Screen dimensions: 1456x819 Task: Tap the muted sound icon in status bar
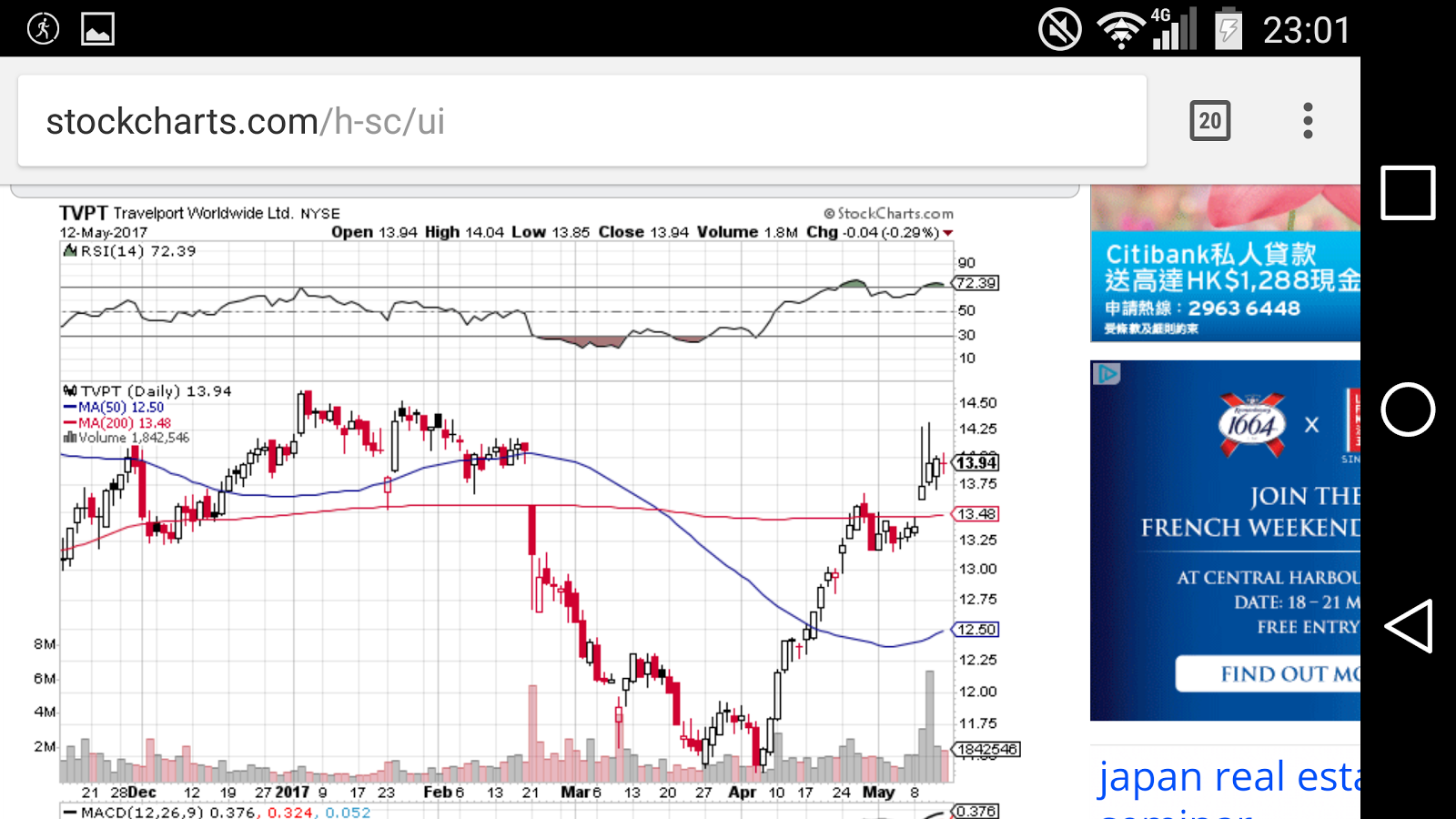1060,29
